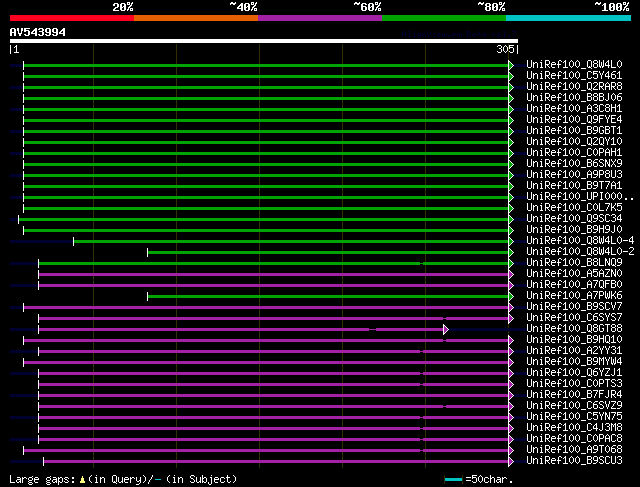Click the AV543994 query name

pos(38,32)
